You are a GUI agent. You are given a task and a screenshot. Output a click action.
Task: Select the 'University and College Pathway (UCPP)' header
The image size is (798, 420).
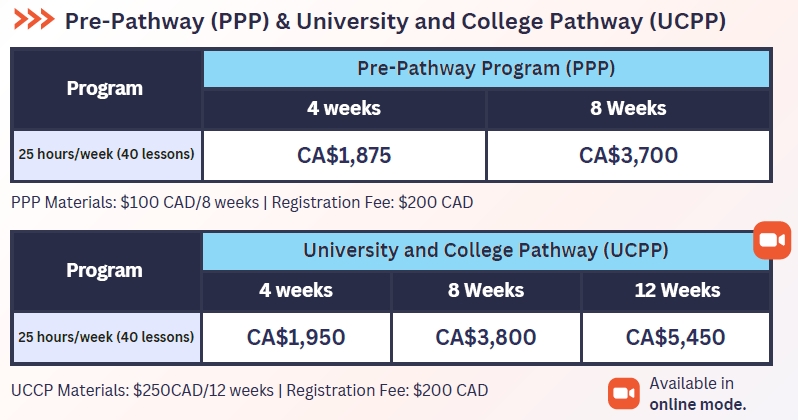click(x=486, y=250)
